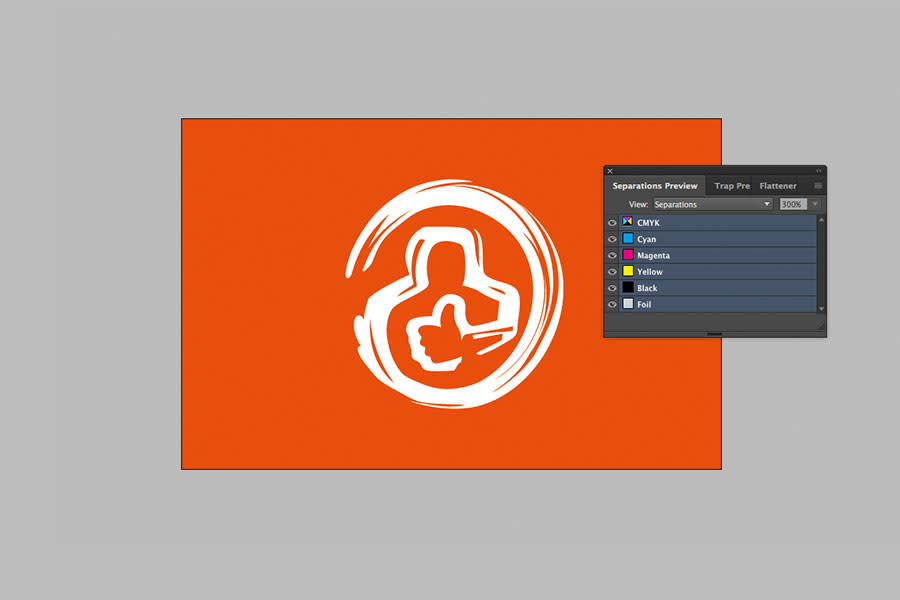Toggle visibility of the Black plate
The image size is (900, 600).
coord(611,288)
